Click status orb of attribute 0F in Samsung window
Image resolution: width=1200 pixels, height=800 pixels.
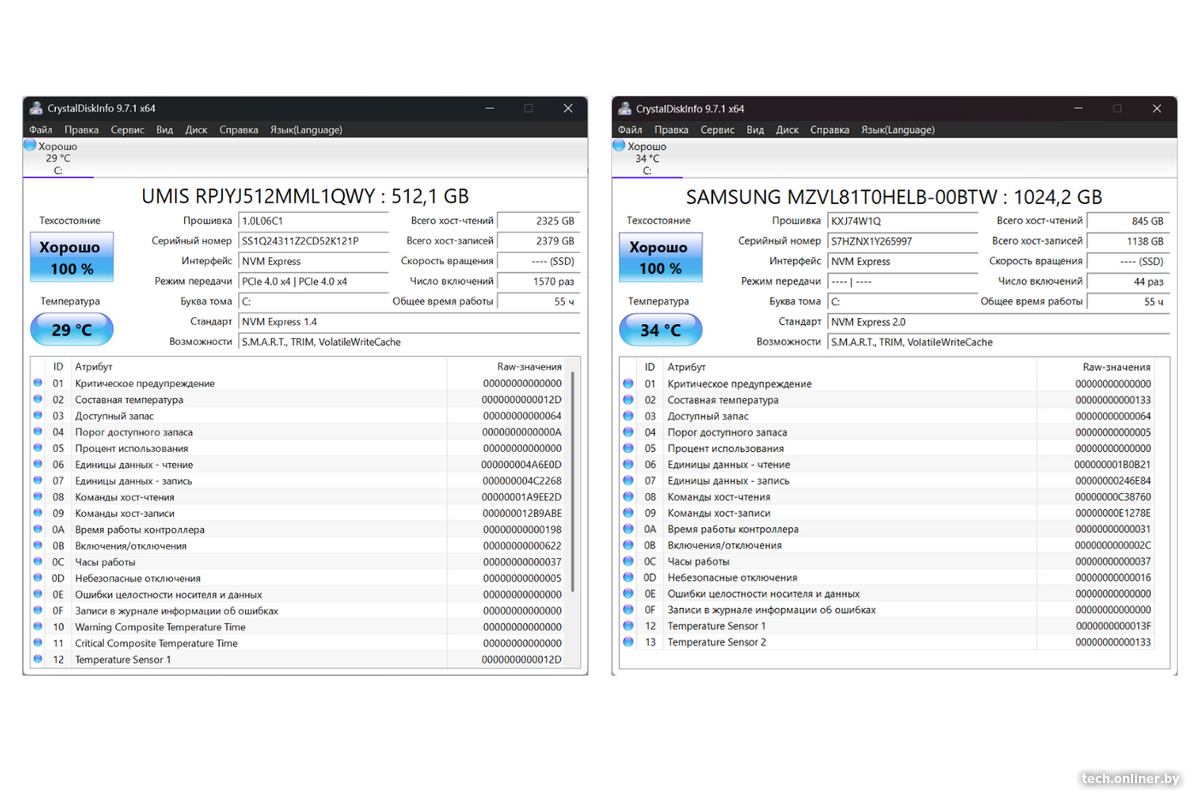tap(628, 609)
